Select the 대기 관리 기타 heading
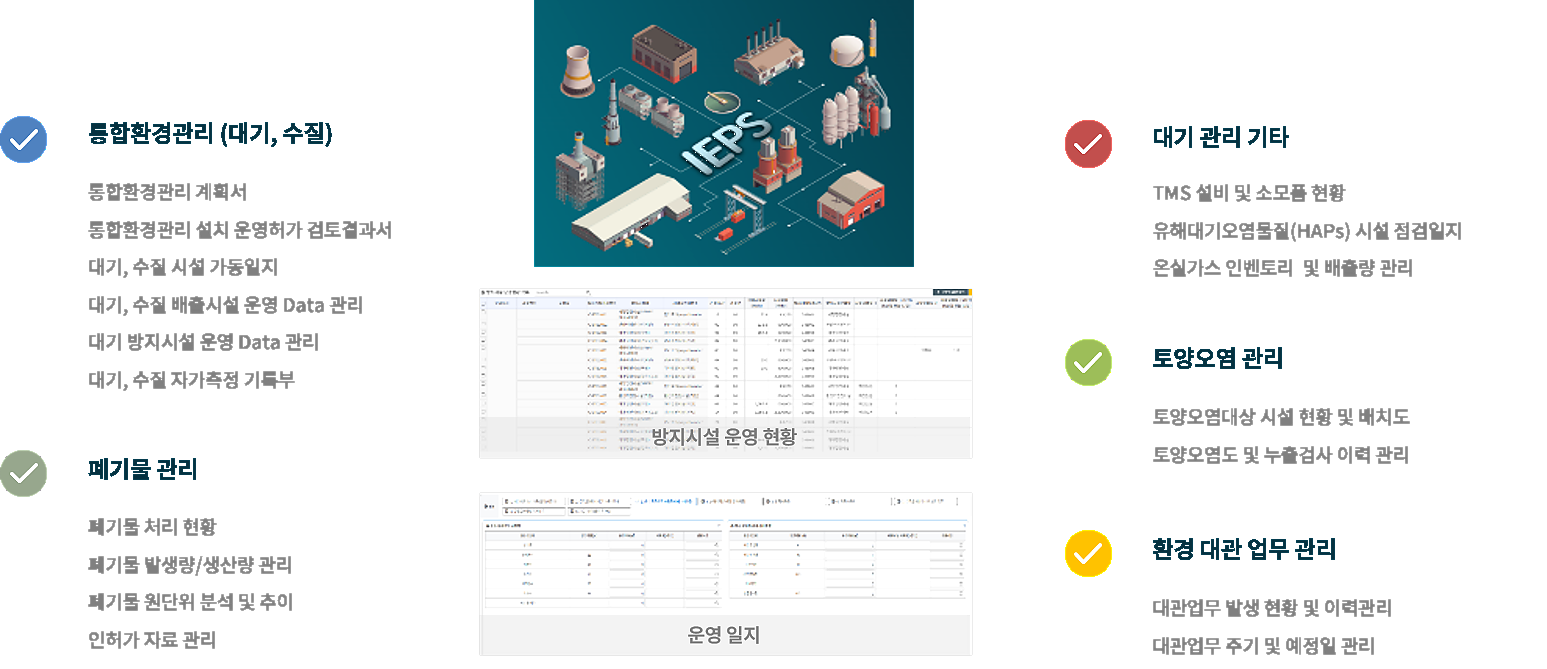The image size is (1547, 669). 1220,138
